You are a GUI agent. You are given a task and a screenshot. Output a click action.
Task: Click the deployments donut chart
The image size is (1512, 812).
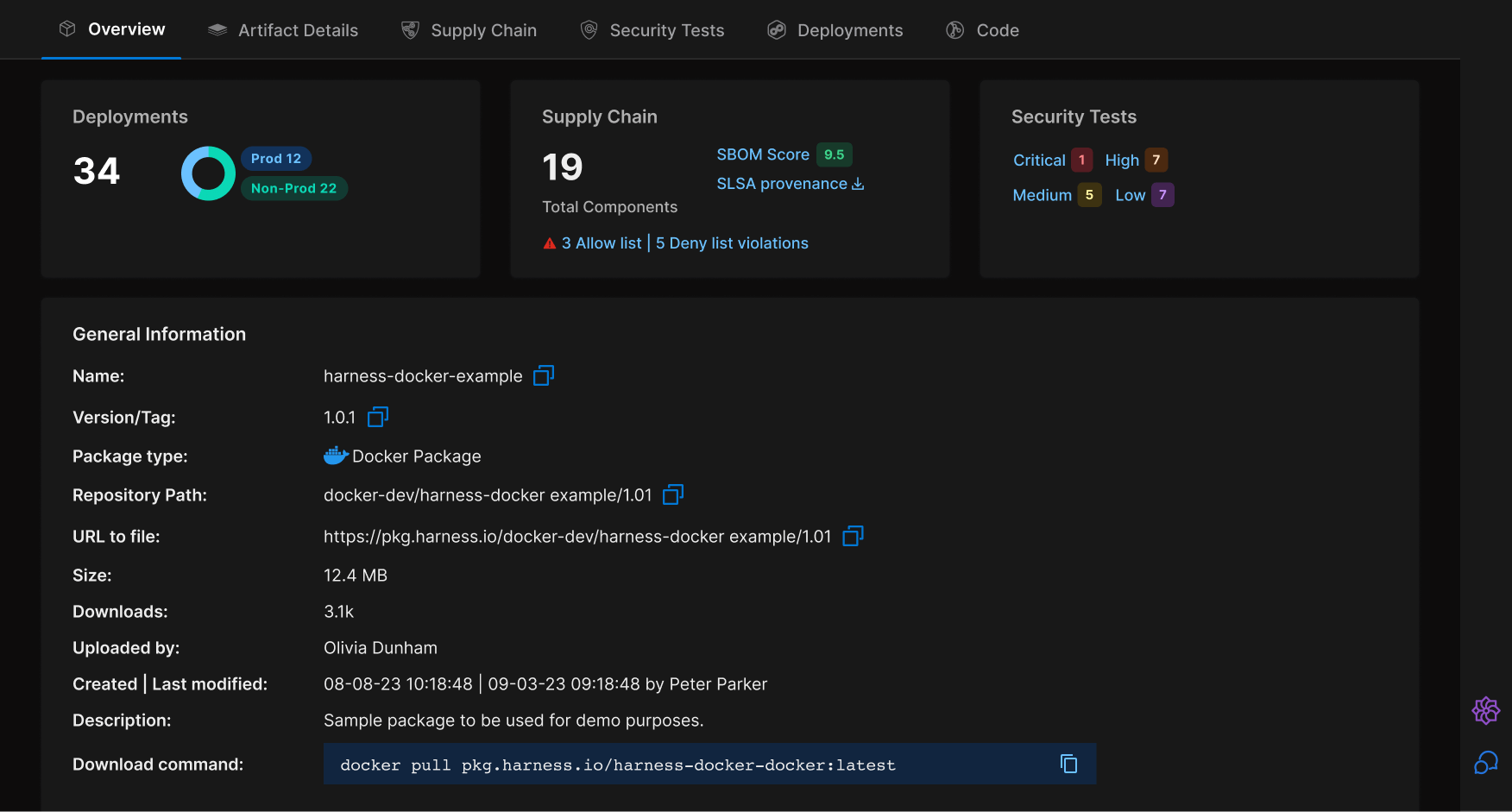click(208, 173)
